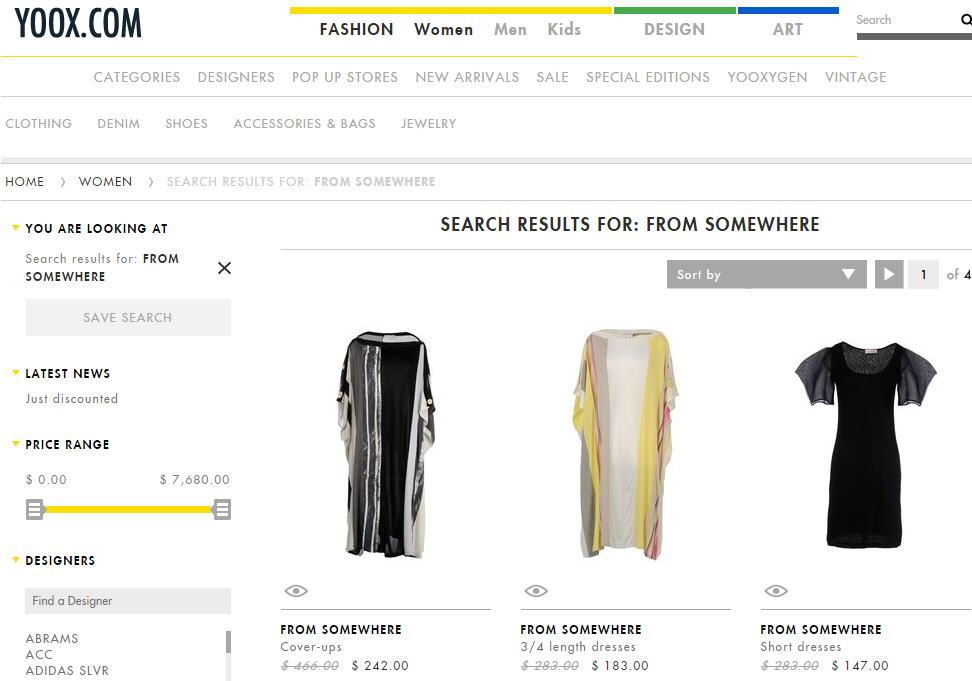Select the CLOTHING category
972x681 pixels.
pyautogui.click(x=38, y=123)
